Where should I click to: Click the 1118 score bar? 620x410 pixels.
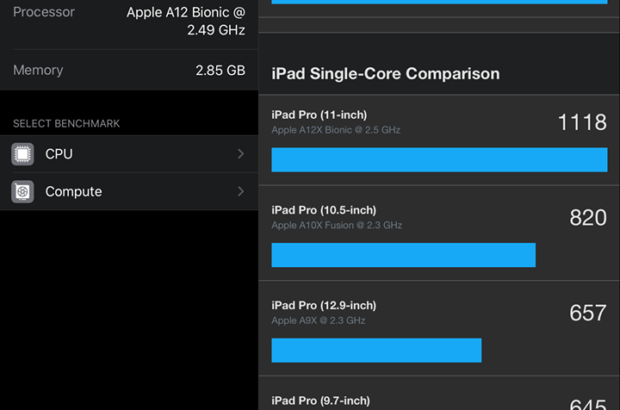pos(439,160)
